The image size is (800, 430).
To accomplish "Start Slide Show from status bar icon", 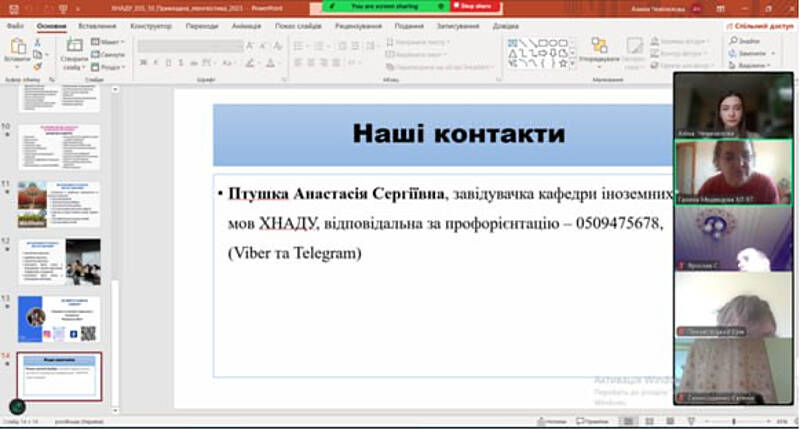I will (x=691, y=421).
